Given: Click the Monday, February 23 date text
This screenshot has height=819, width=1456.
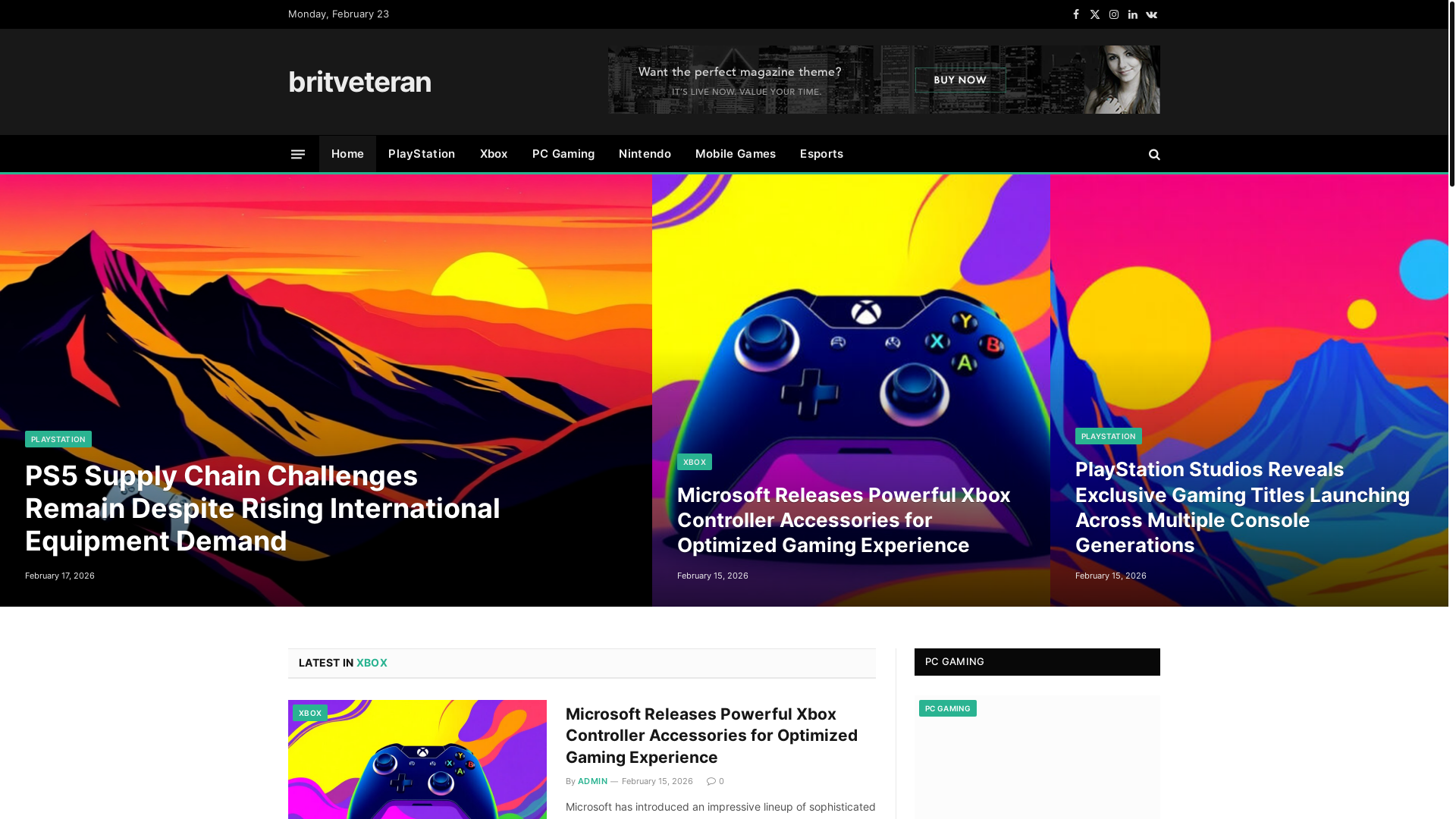Looking at the screenshot, I should pos(338,14).
